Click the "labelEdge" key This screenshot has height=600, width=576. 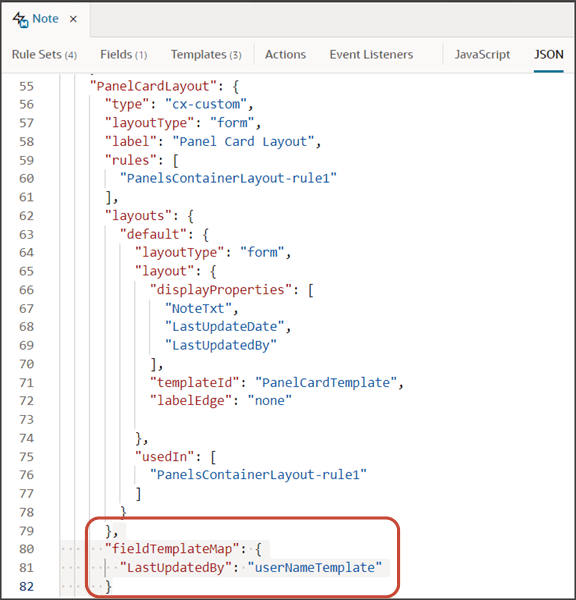pos(191,401)
